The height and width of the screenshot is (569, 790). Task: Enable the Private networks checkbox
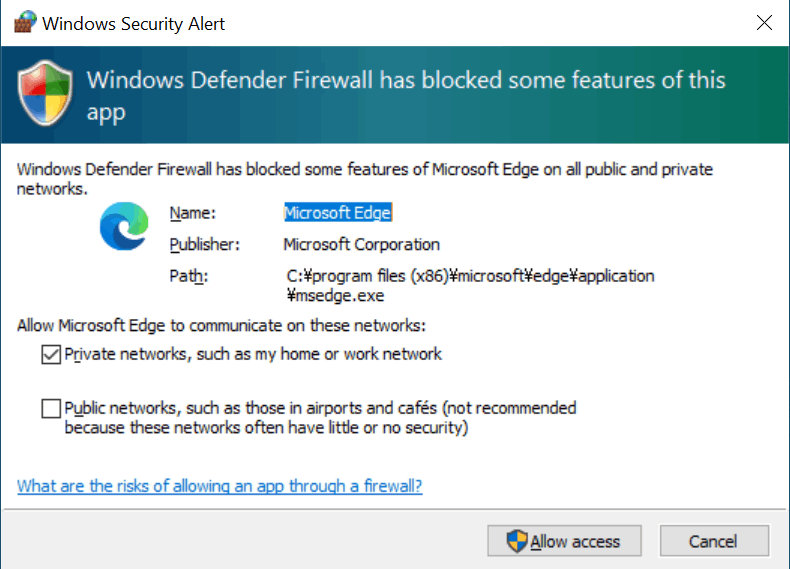(50, 354)
